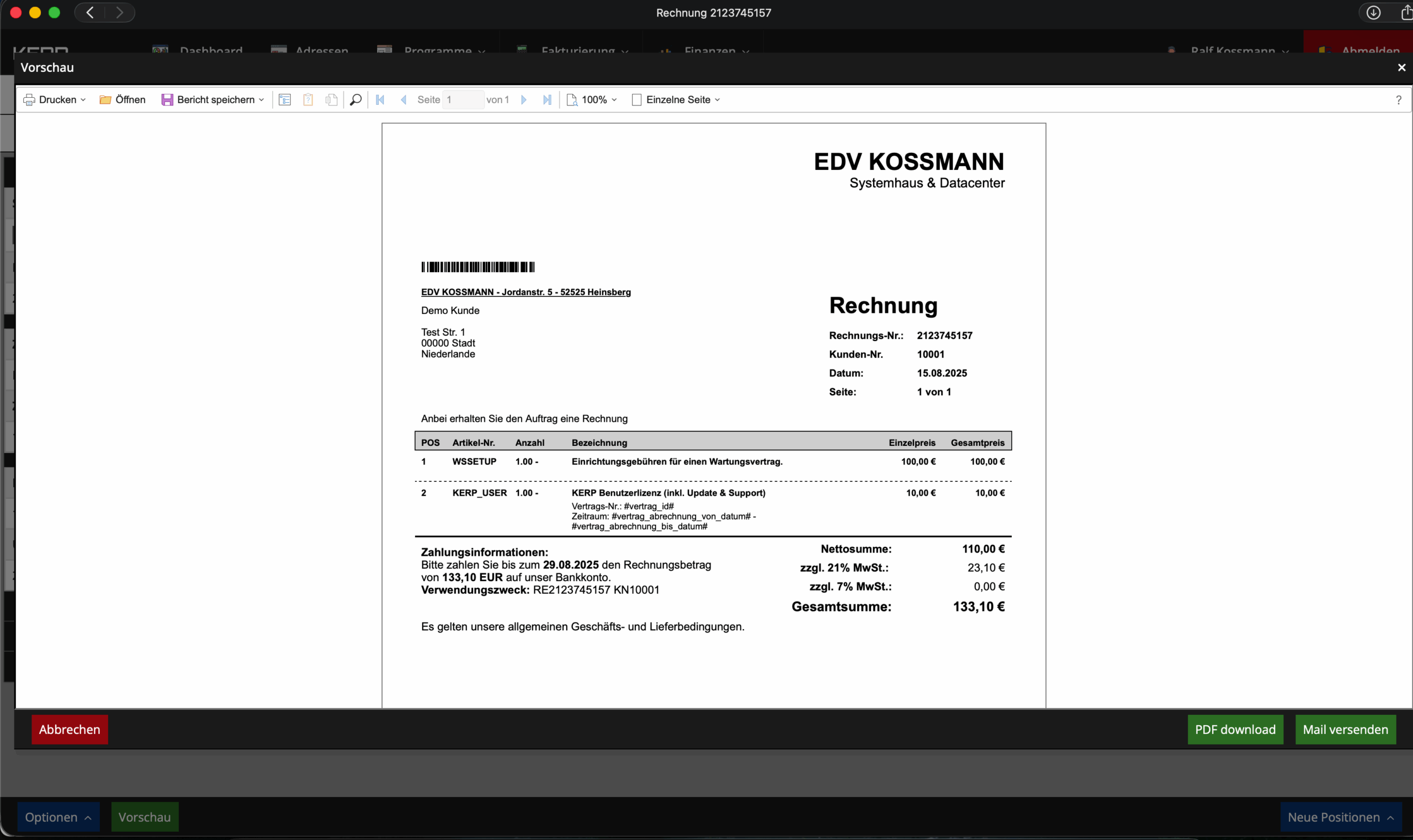Screen dimensions: 1413x840
Task: Click the parameters clipboard icon
Action: click(308, 100)
